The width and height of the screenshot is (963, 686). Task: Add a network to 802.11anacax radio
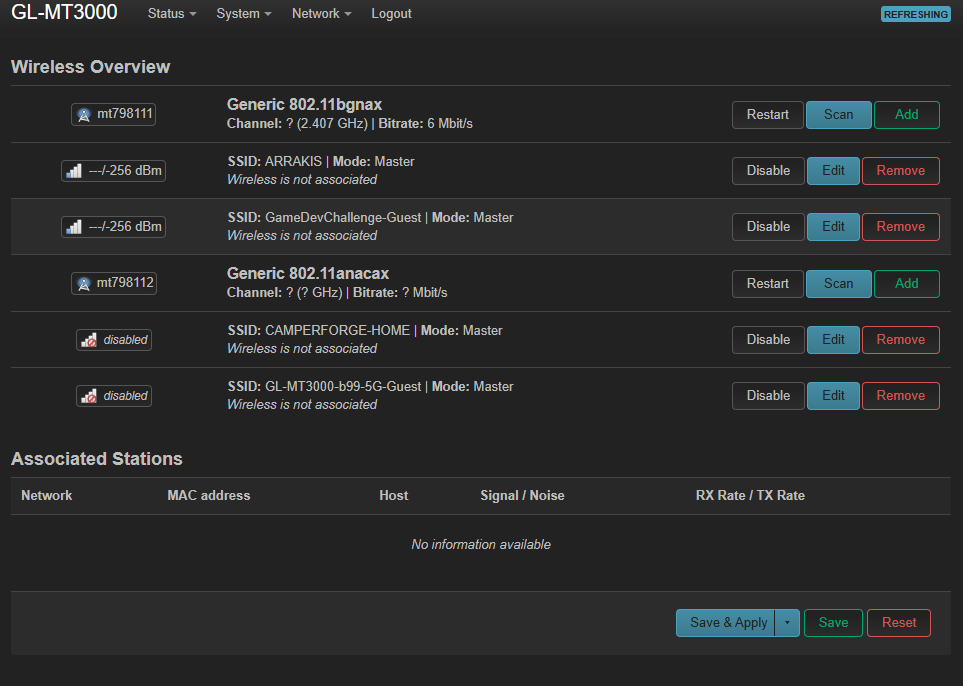[x=906, y=284]
